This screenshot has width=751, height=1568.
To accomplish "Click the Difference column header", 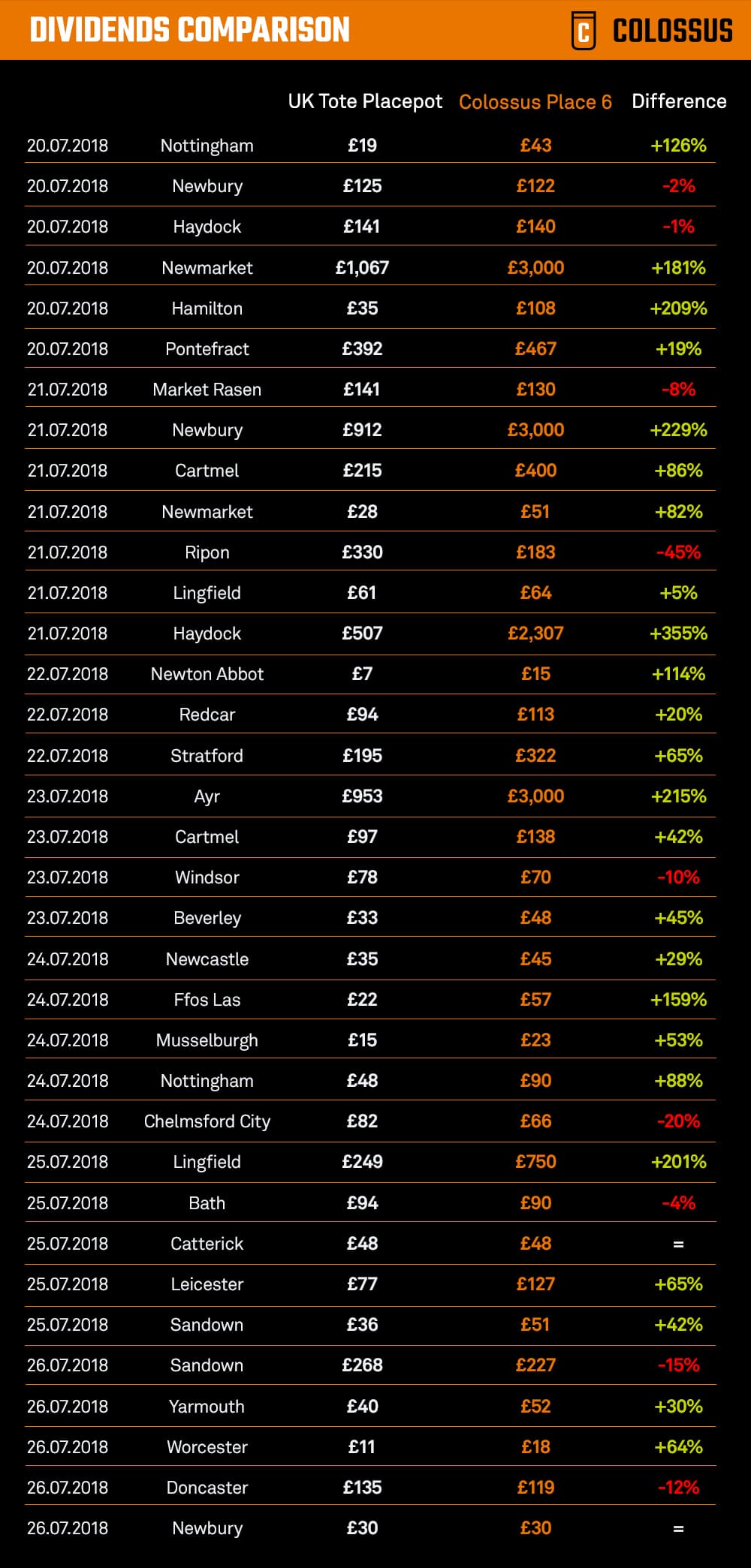I will [x=679, y=101].
